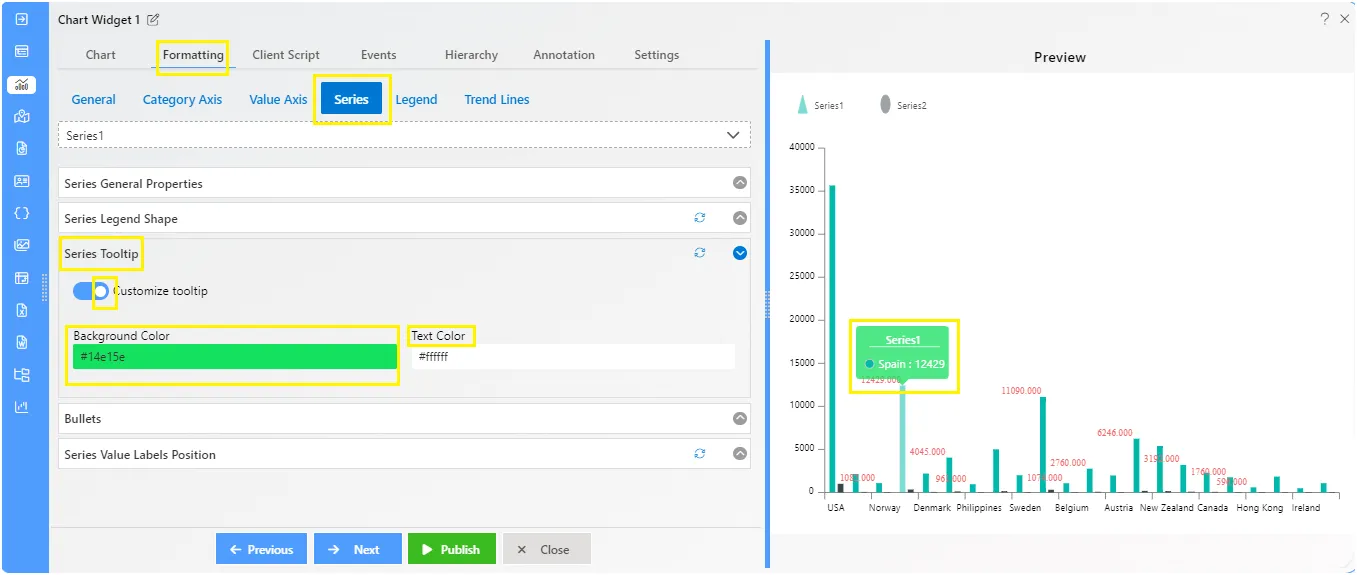The width and height of the screenshot is (1357, 575).
Task: Open the Excel file sidebar icon
Action: [22, 310]
